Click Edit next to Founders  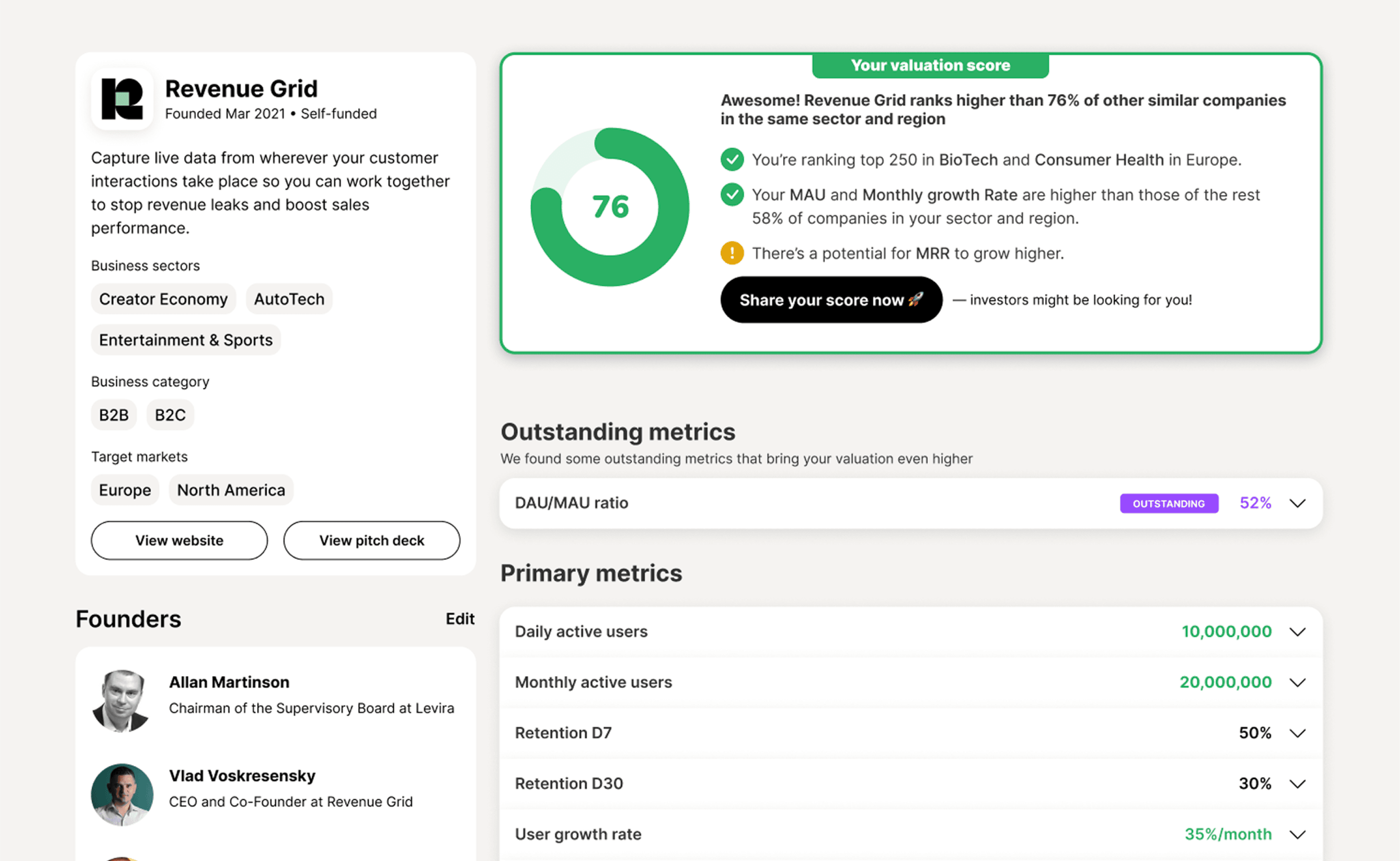pos(460,619)
